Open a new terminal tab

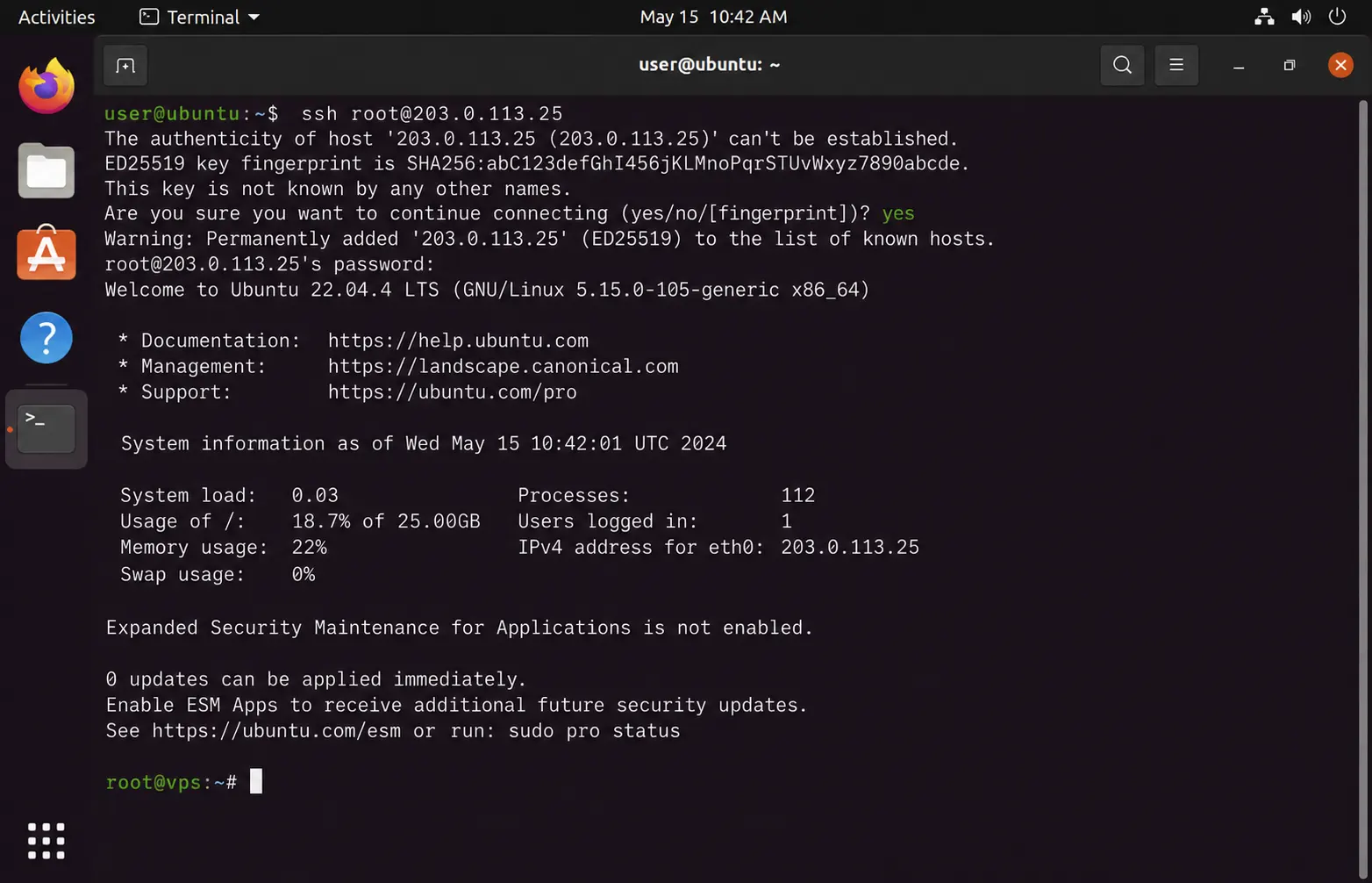pyautogui.click(x=125, y=66)
